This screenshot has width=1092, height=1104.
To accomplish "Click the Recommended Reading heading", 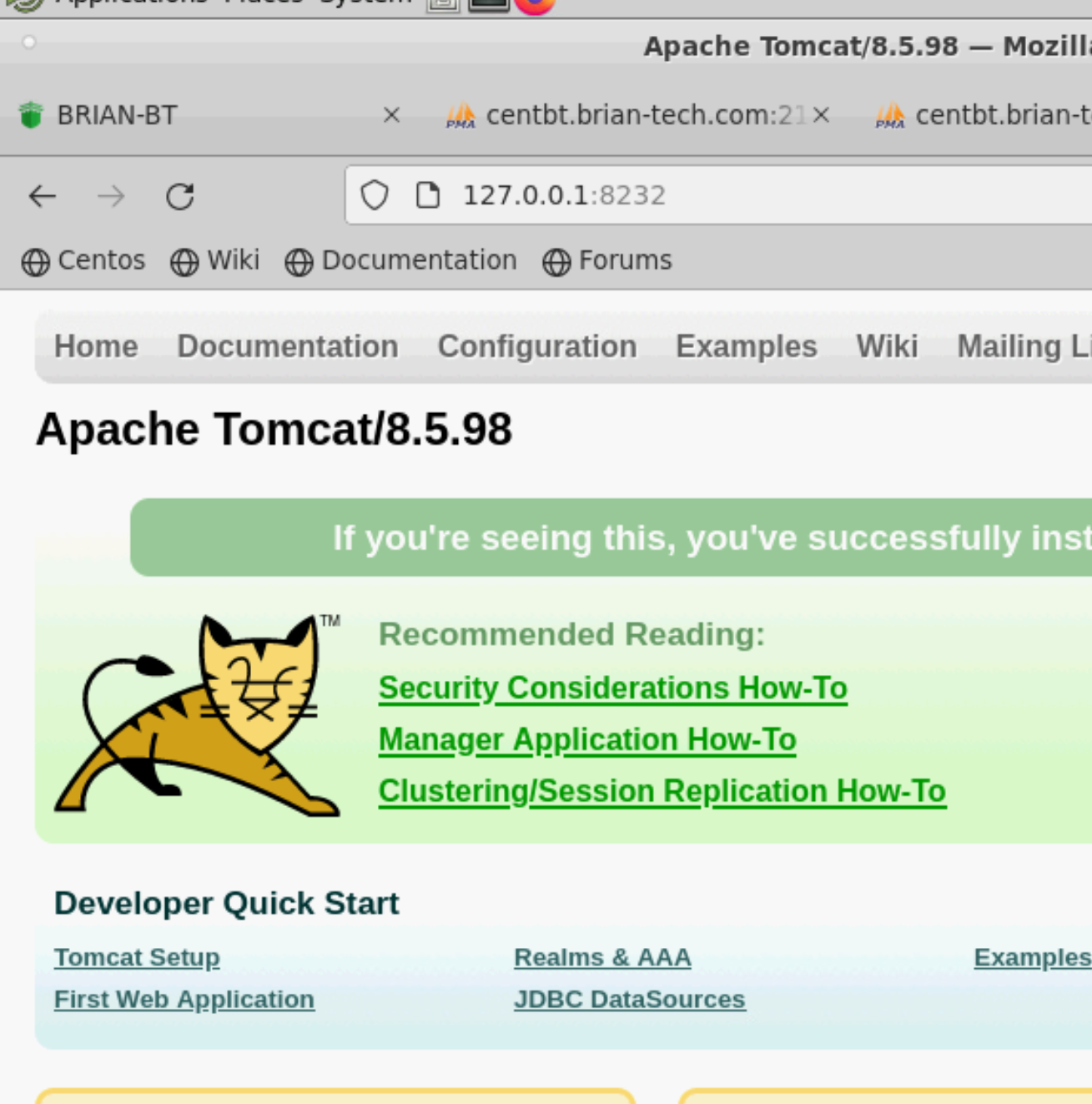I will 571,634.
